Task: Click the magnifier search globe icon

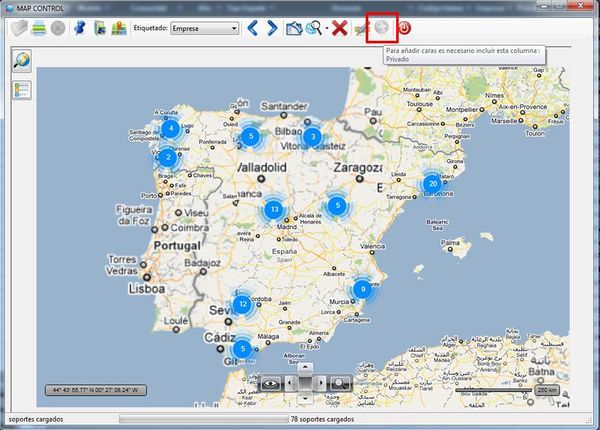Action: click(x=314, y=28)
